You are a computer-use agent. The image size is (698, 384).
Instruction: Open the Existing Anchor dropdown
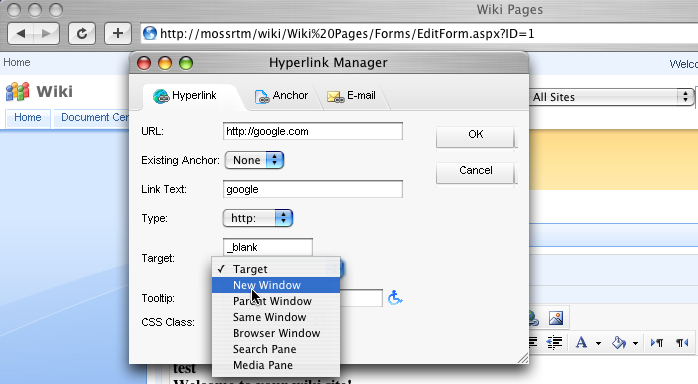(255, 160)
